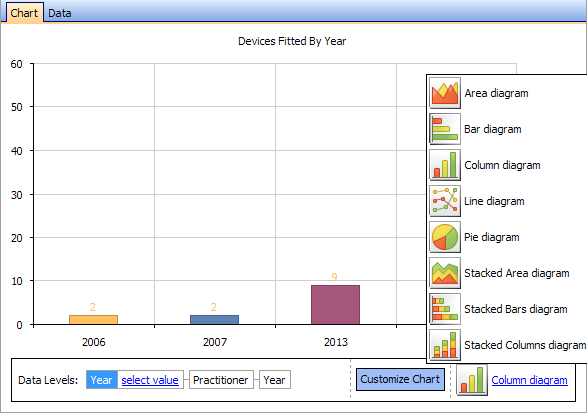Viewport: 587px width, 413px height.
Task: Click the Data Levels label
Action: 48,380
